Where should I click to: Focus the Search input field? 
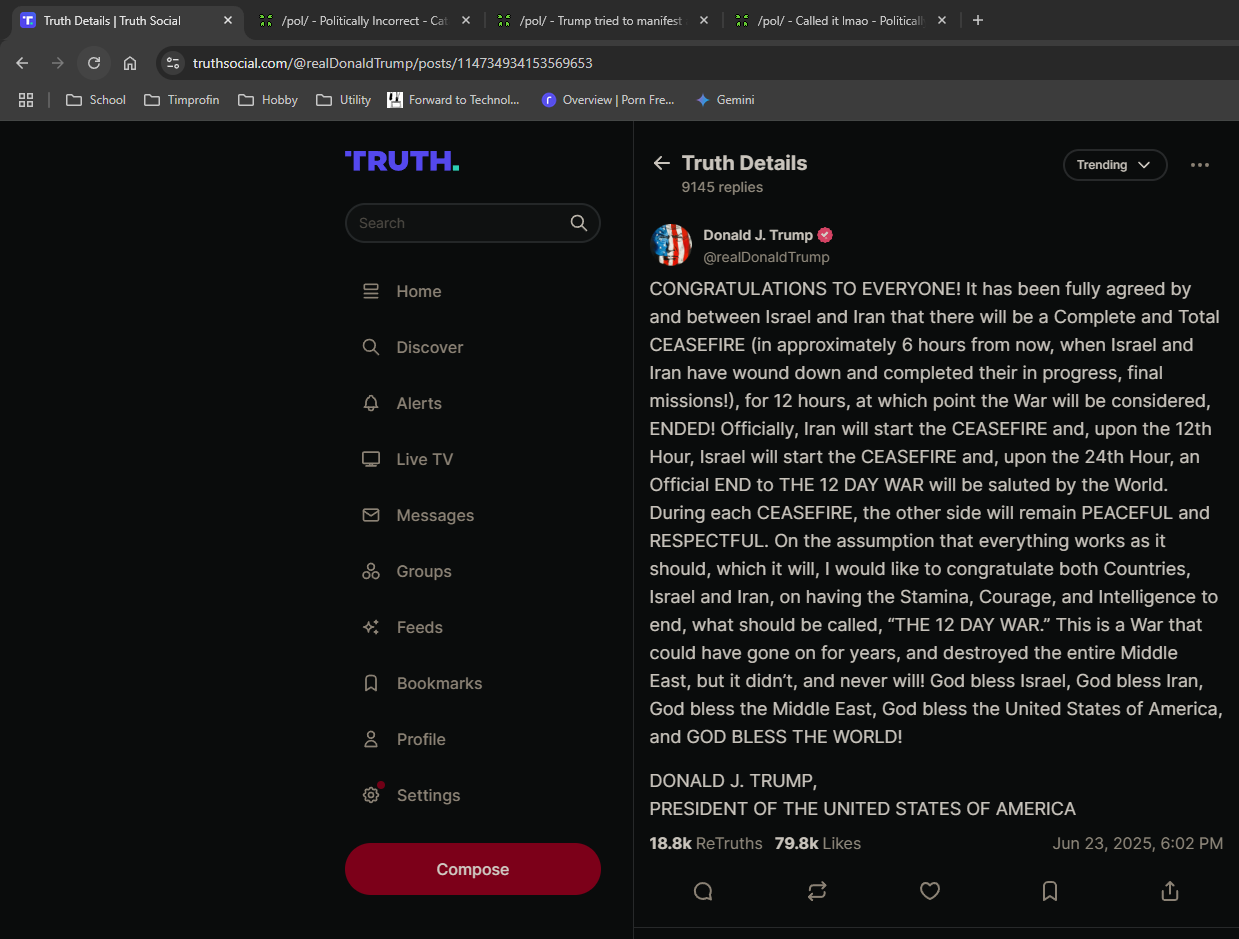[x=473, y=223]
